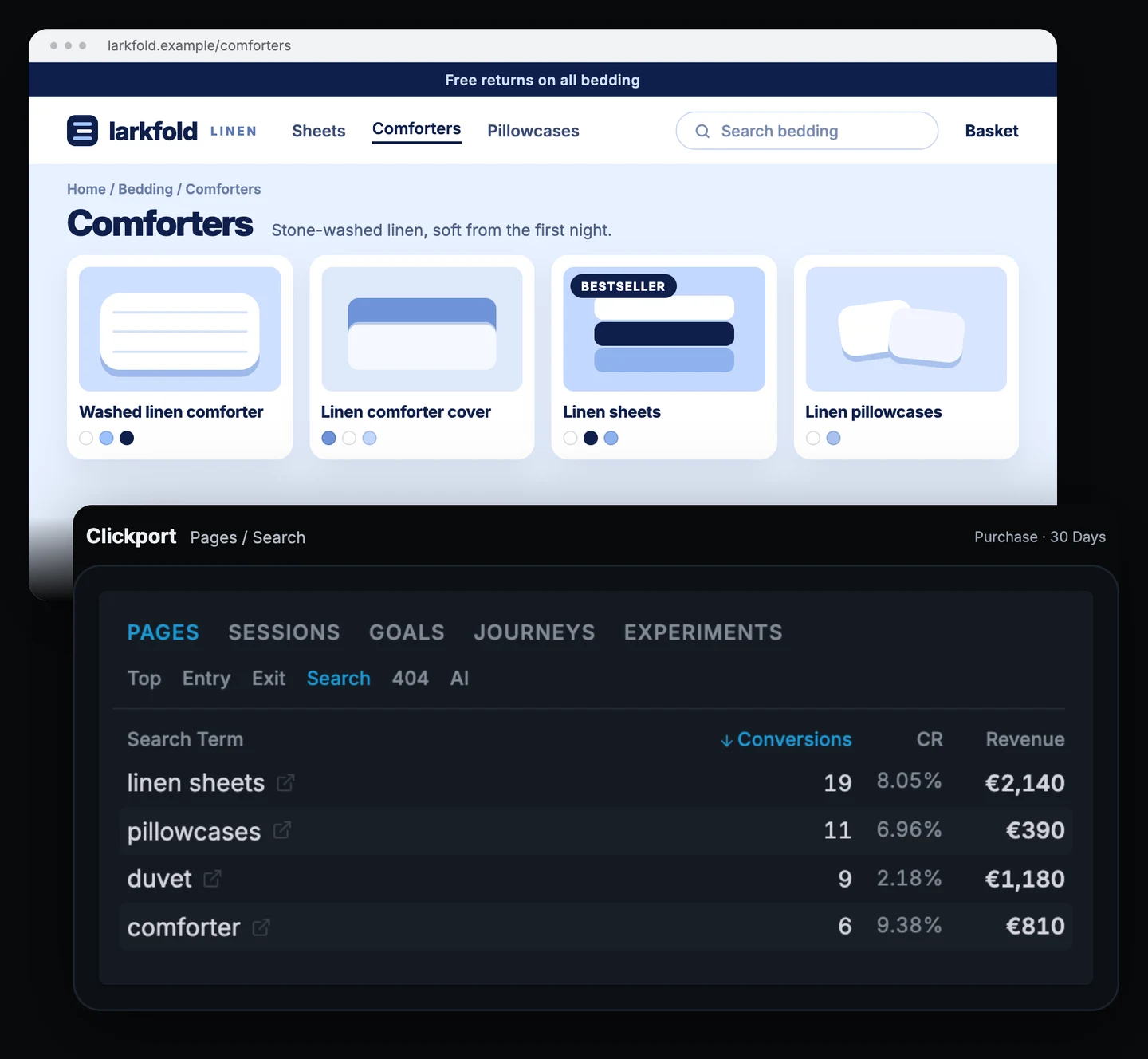Open the Washed linen comforter product image

(180, 329)
